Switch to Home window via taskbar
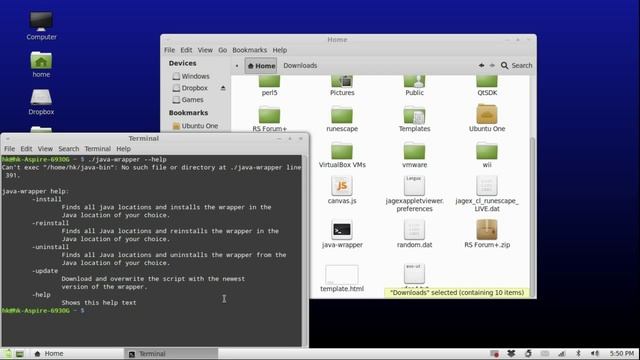 pos(76,353)
